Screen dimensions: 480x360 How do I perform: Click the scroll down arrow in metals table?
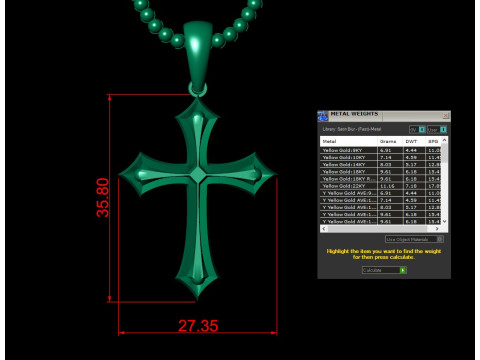tap(444, 221)
